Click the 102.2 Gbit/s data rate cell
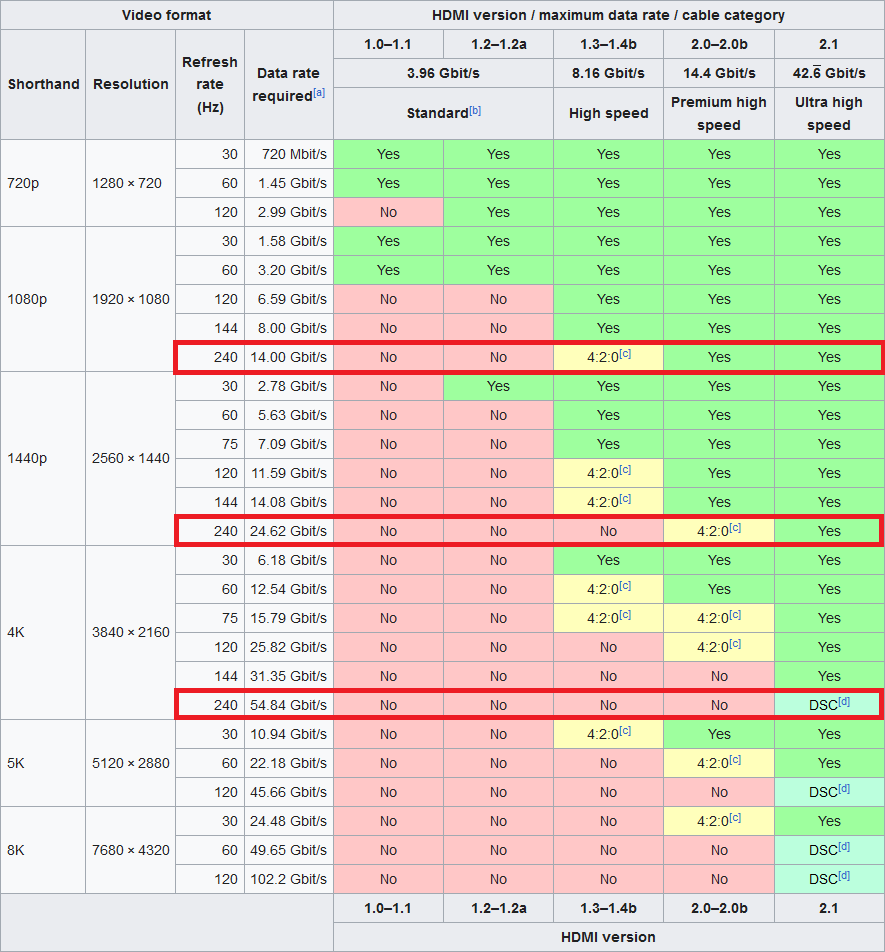 pos(289,879)
